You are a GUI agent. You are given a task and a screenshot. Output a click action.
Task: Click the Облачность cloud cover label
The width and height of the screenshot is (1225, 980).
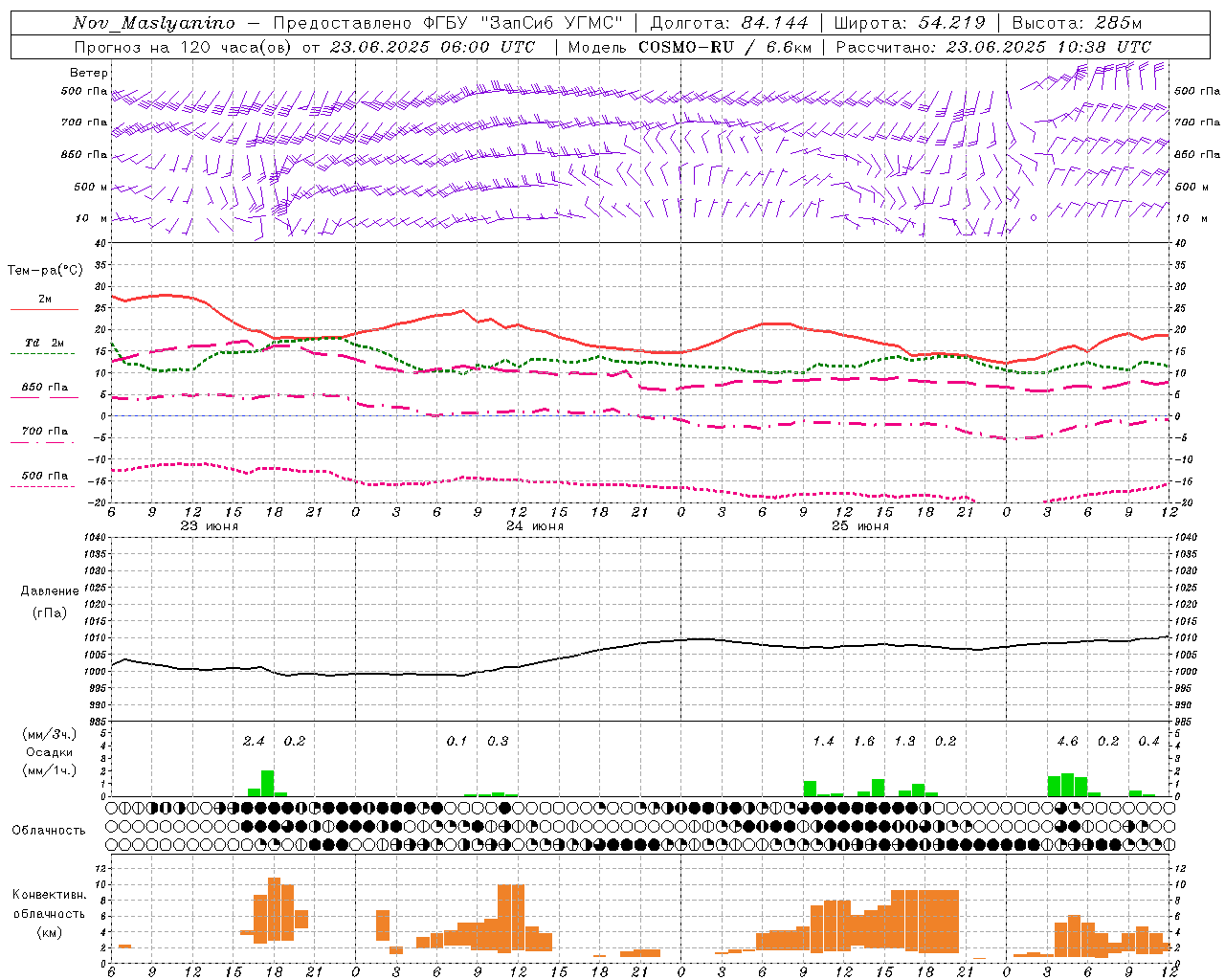[49, 830]
